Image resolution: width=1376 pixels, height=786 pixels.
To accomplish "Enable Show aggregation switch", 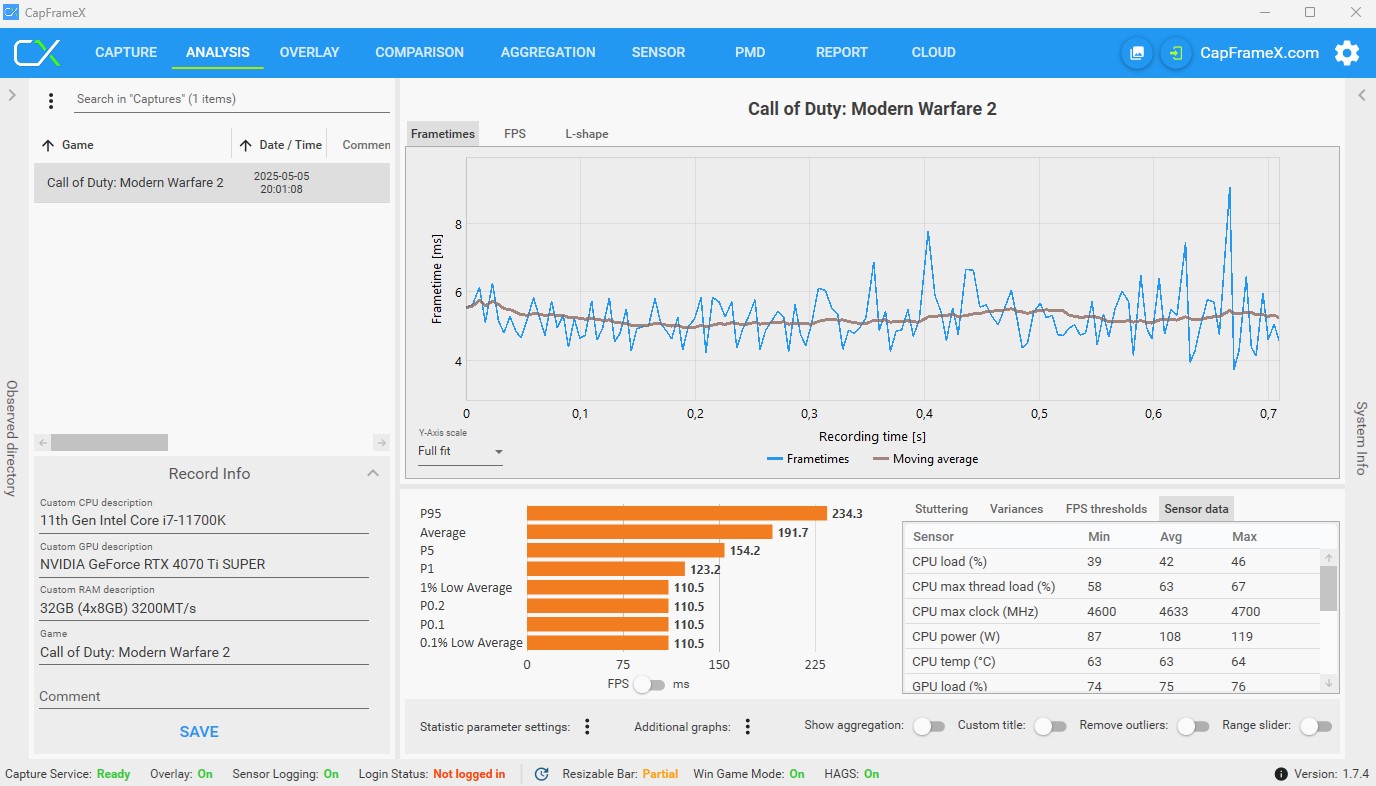I will pyautogui.click(x=928, y=726).
